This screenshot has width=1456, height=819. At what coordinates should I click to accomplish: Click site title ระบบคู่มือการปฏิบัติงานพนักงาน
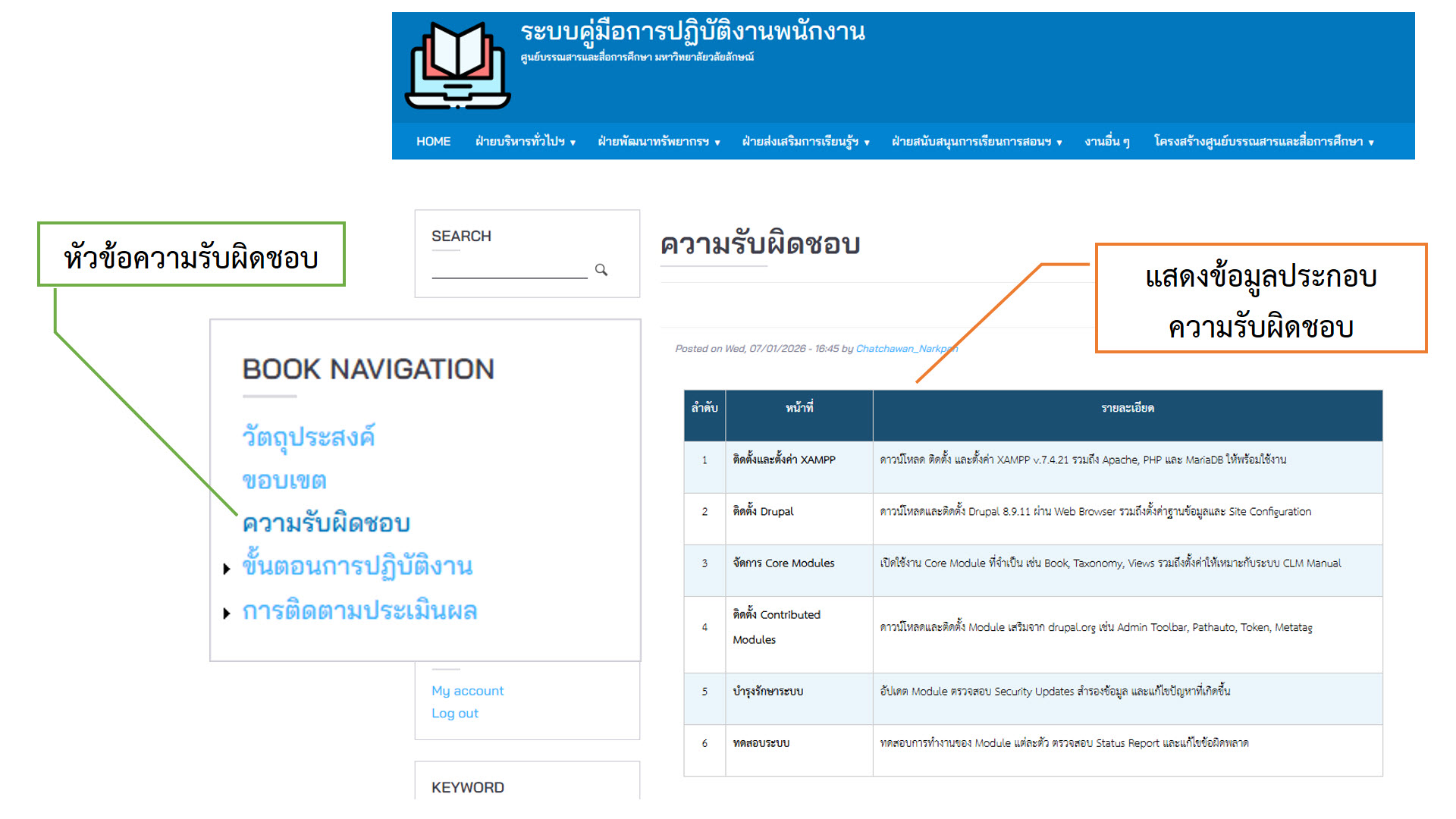[692, 32]
